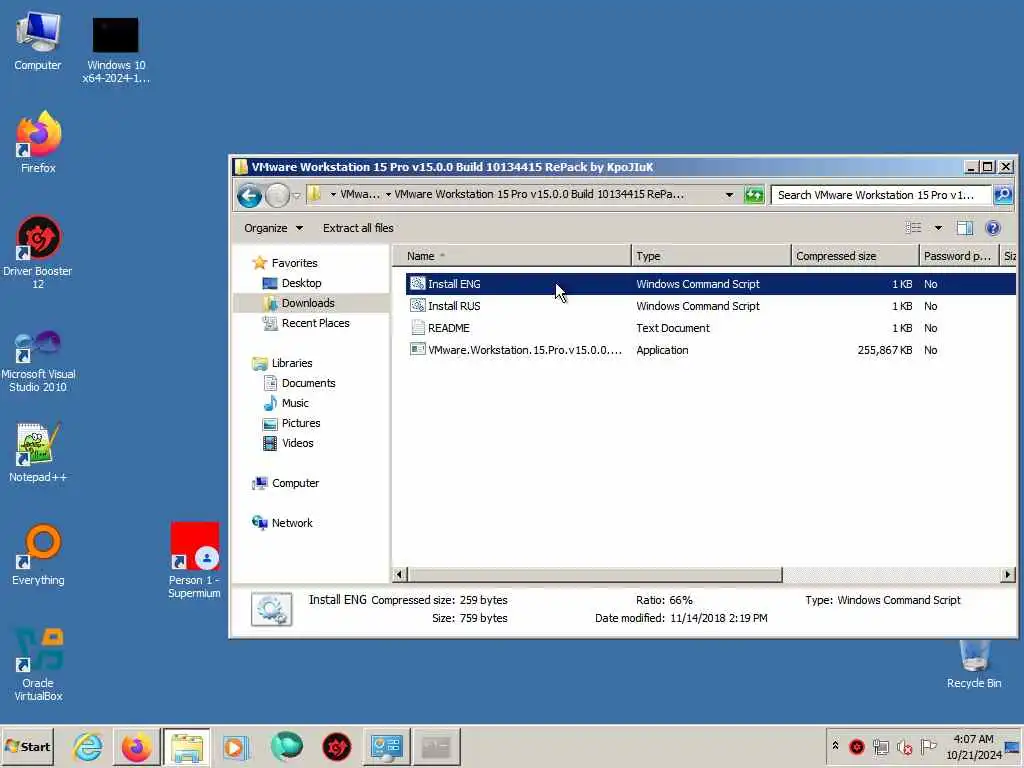Open the Organize dropdown menu

(274, 228)
